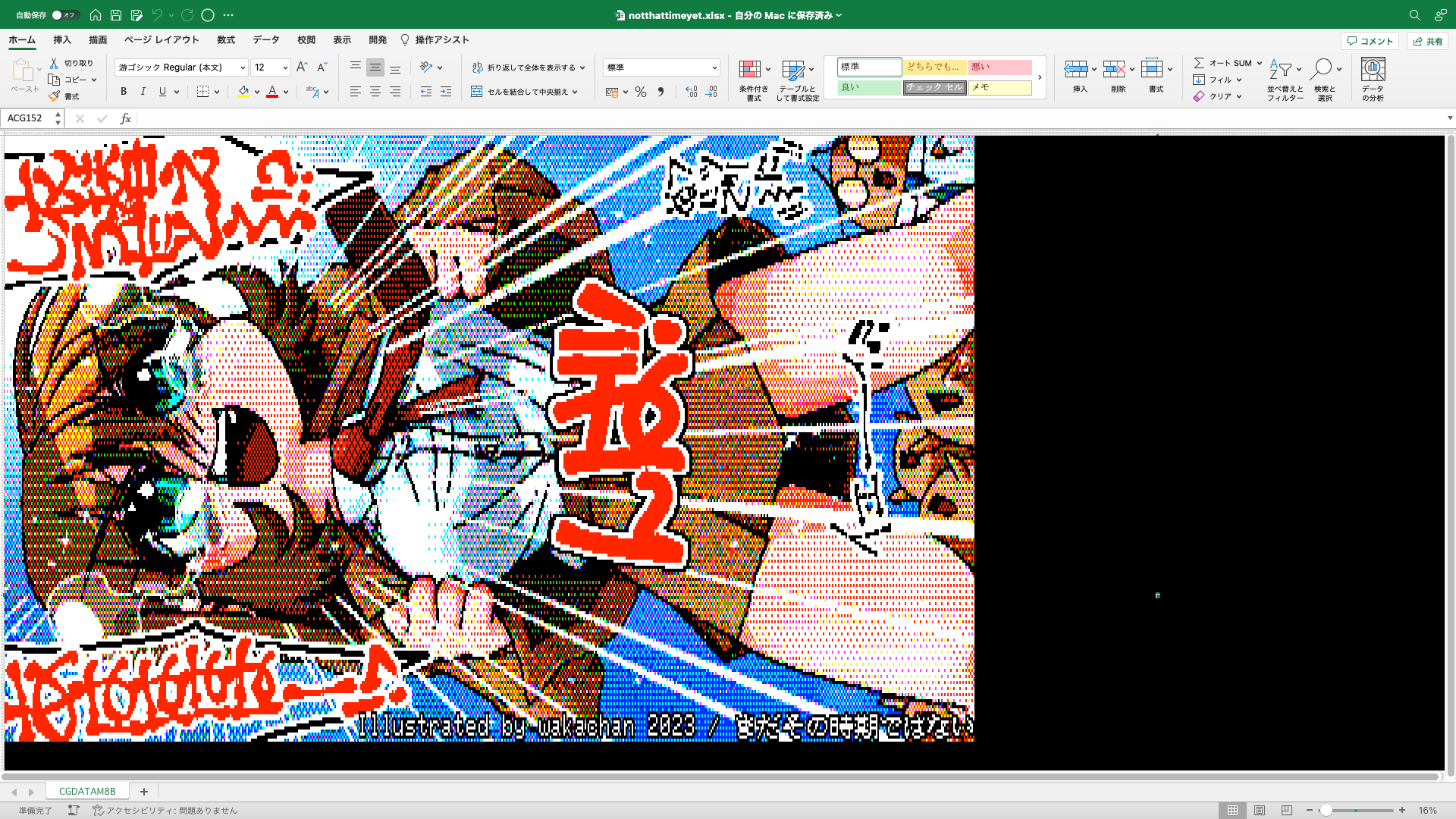Click the コメント button
The image size is (1456, 819).
click(1370, 41)
